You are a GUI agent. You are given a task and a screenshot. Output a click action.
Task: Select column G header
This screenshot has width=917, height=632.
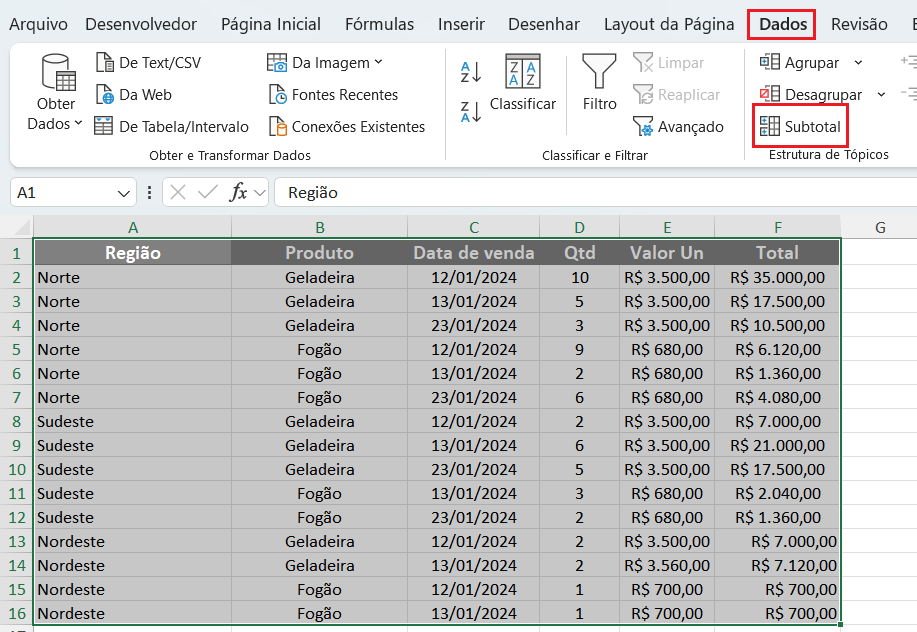point(880,227)
